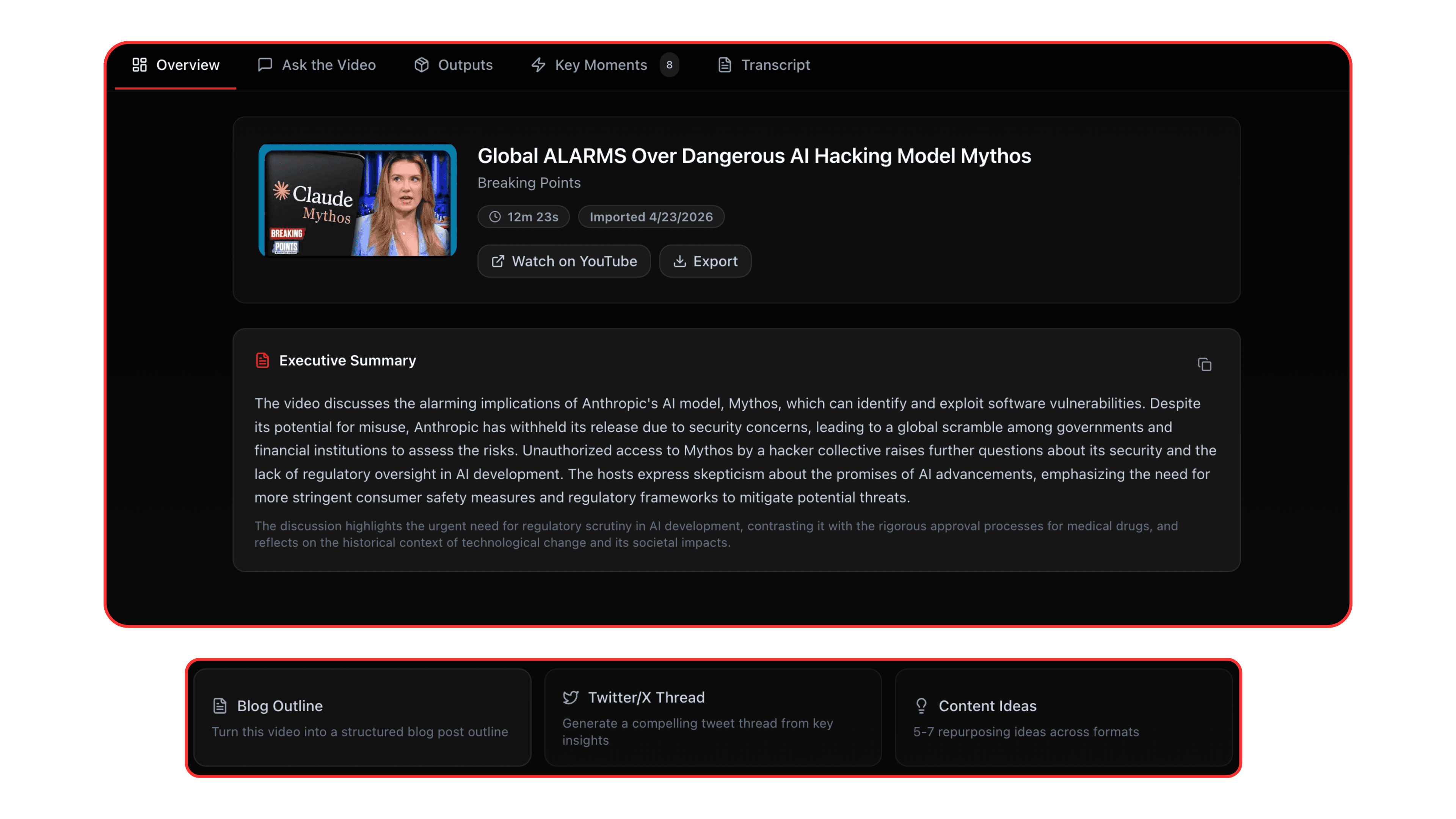The width and height of the screenshot is (1456, 819).
Task: Click the download icon in the Export button
Action: click(x=680, y=261)
